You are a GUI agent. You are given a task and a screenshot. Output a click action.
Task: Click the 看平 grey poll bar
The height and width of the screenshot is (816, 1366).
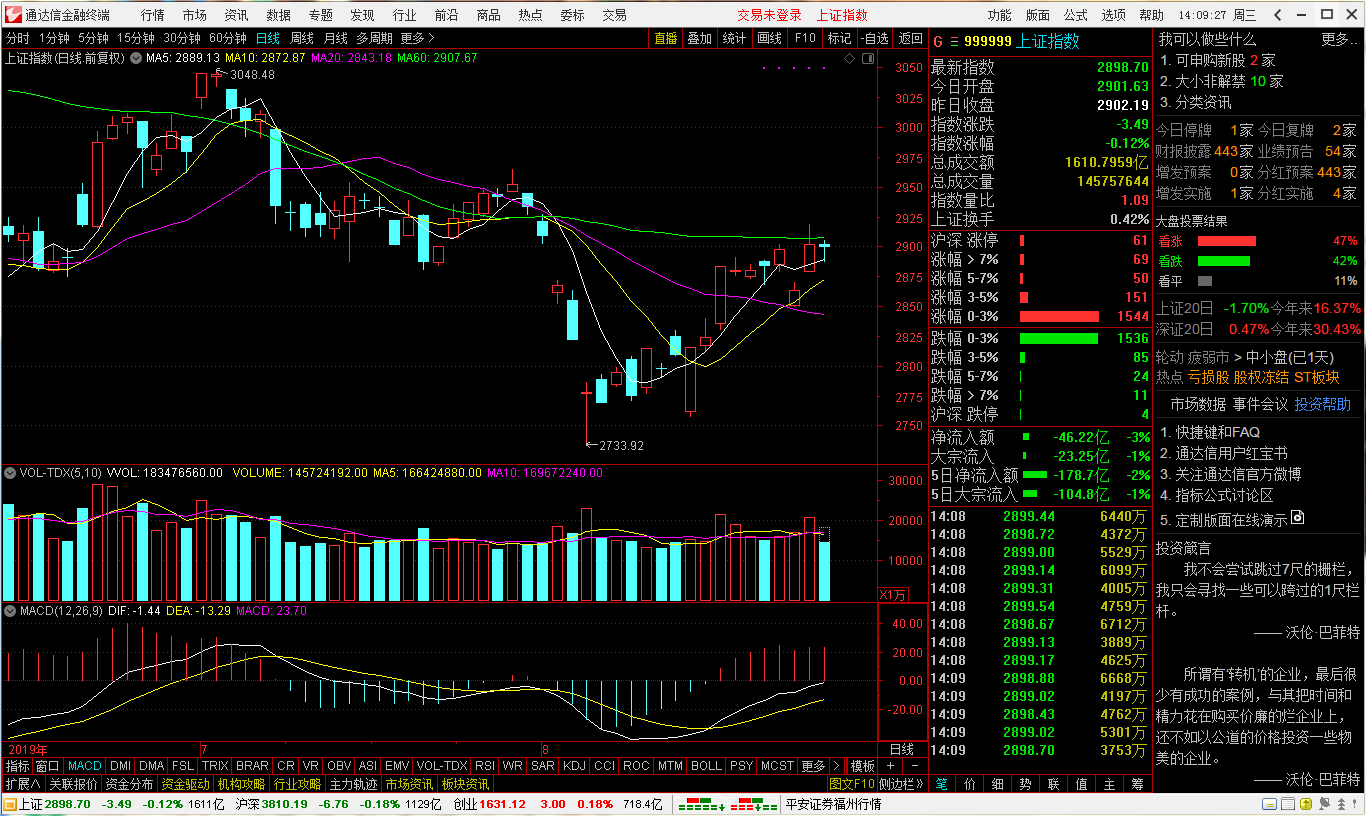click(x=1205, y=281)
